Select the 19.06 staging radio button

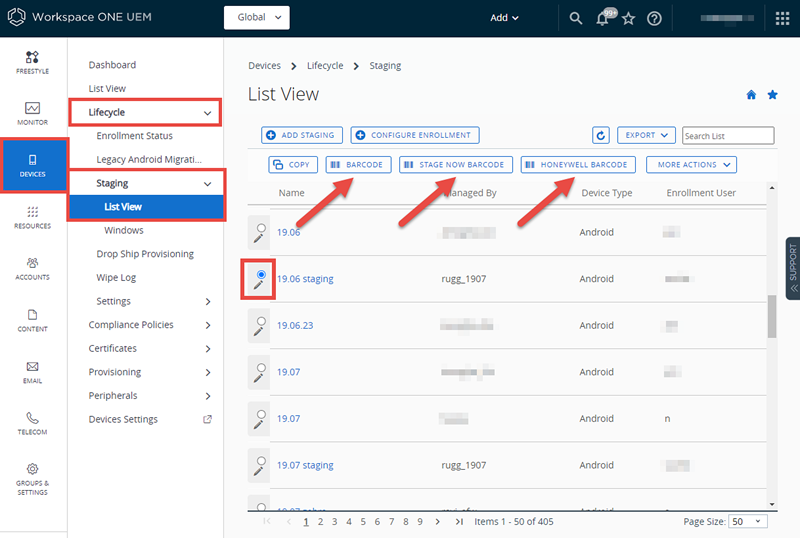click(x=261, y=275)
